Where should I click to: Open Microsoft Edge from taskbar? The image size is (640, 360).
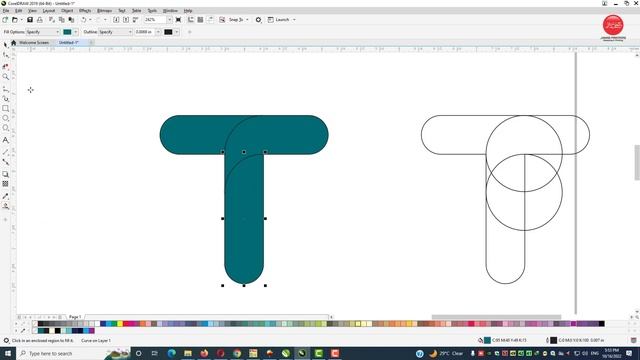171,353
